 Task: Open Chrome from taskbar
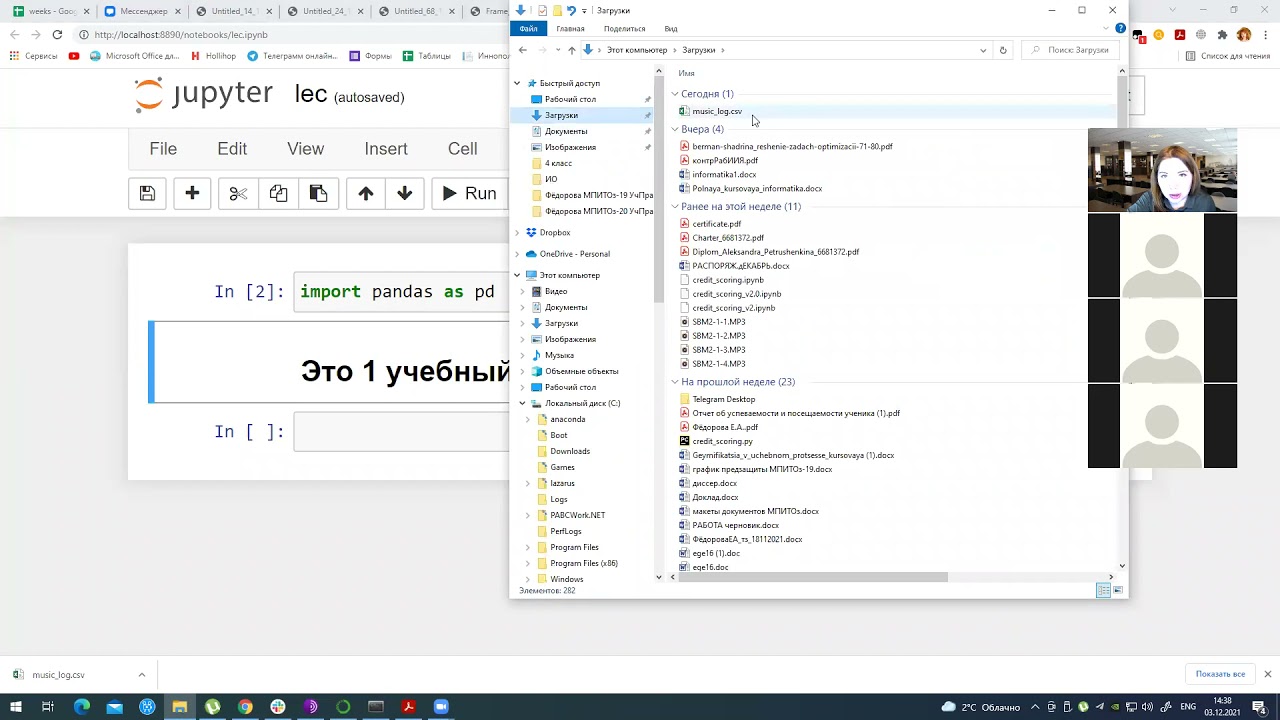coord(245,707)
